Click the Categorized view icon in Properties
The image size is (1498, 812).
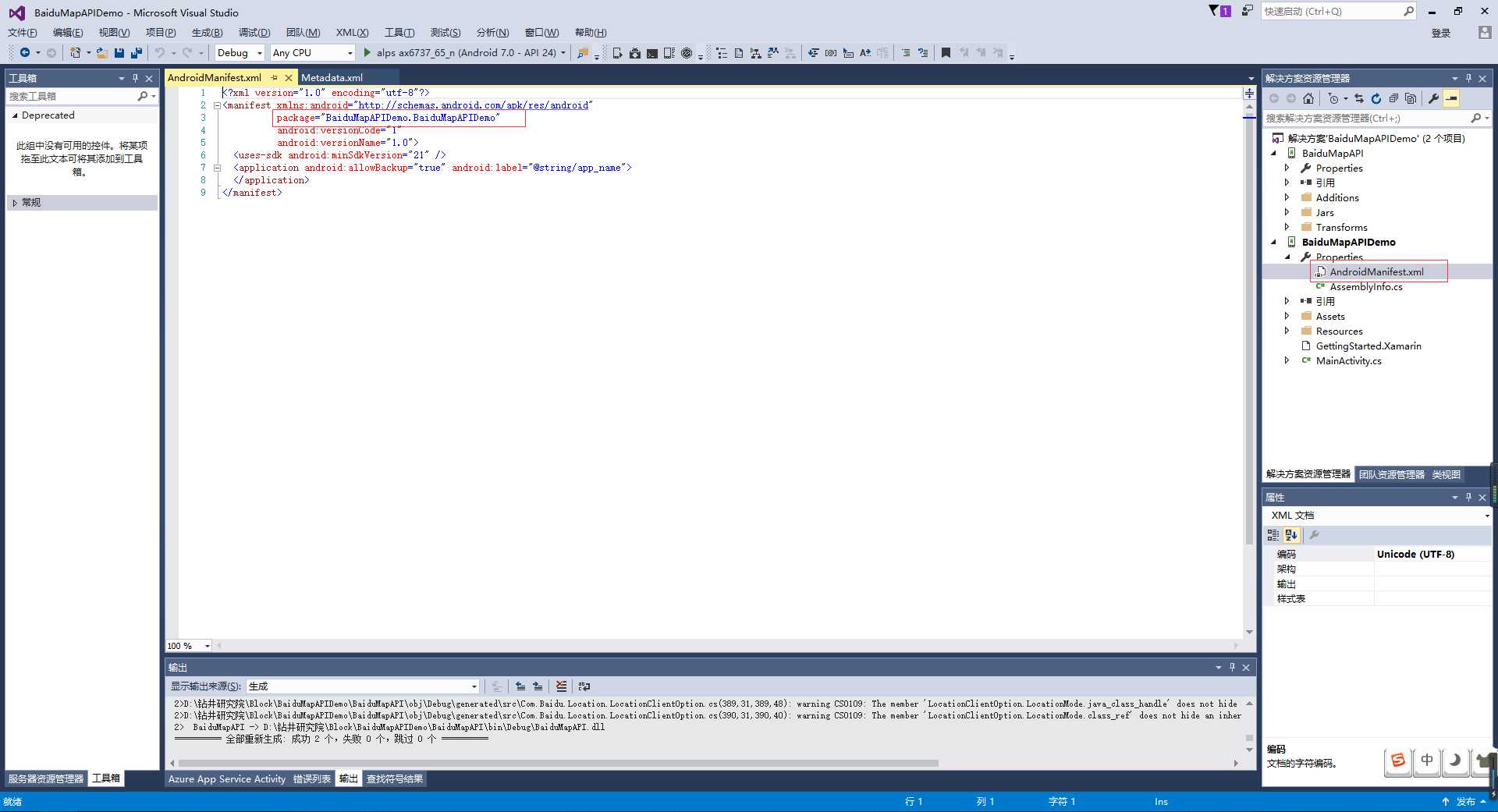[x=1273, y=535]
